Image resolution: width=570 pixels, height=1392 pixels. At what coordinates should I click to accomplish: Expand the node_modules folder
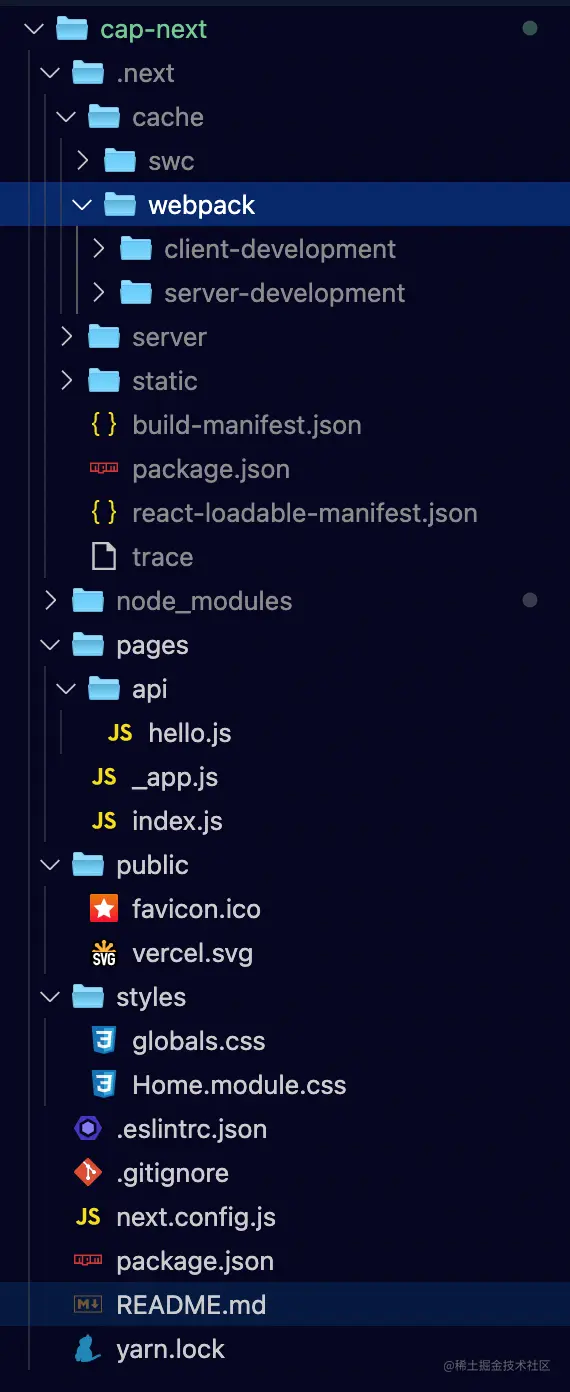(x=50, y=601)
